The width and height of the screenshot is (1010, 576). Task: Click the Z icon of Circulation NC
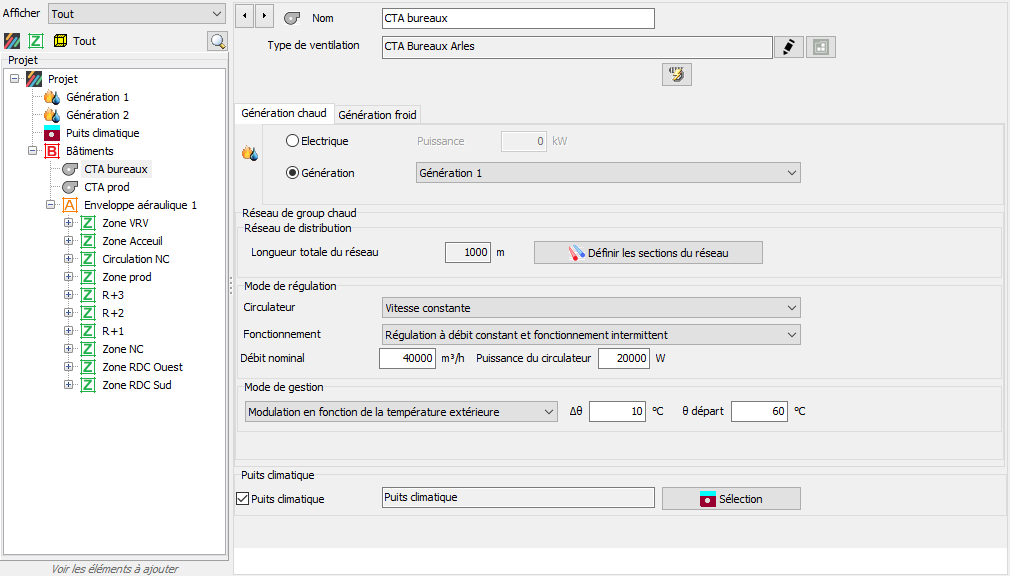(88, 259)
